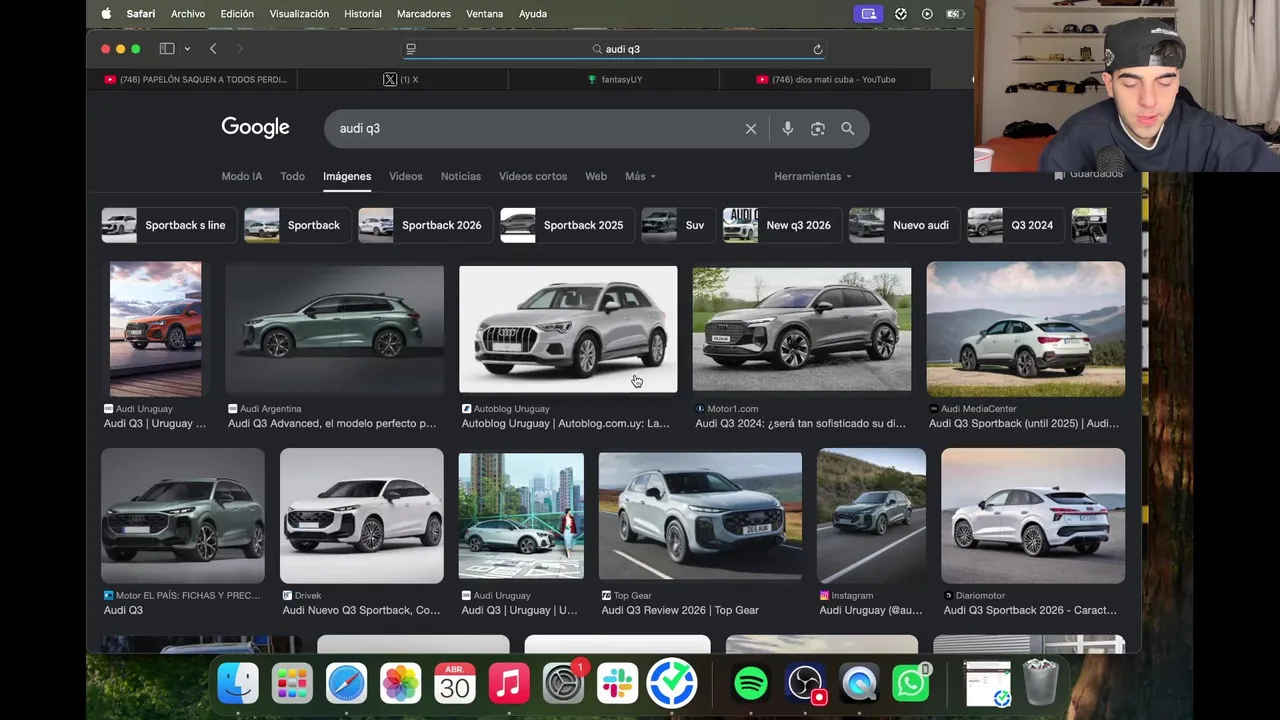Go back with Safari's back arrow
The image size is (1280, 720).
coord(213,49)
